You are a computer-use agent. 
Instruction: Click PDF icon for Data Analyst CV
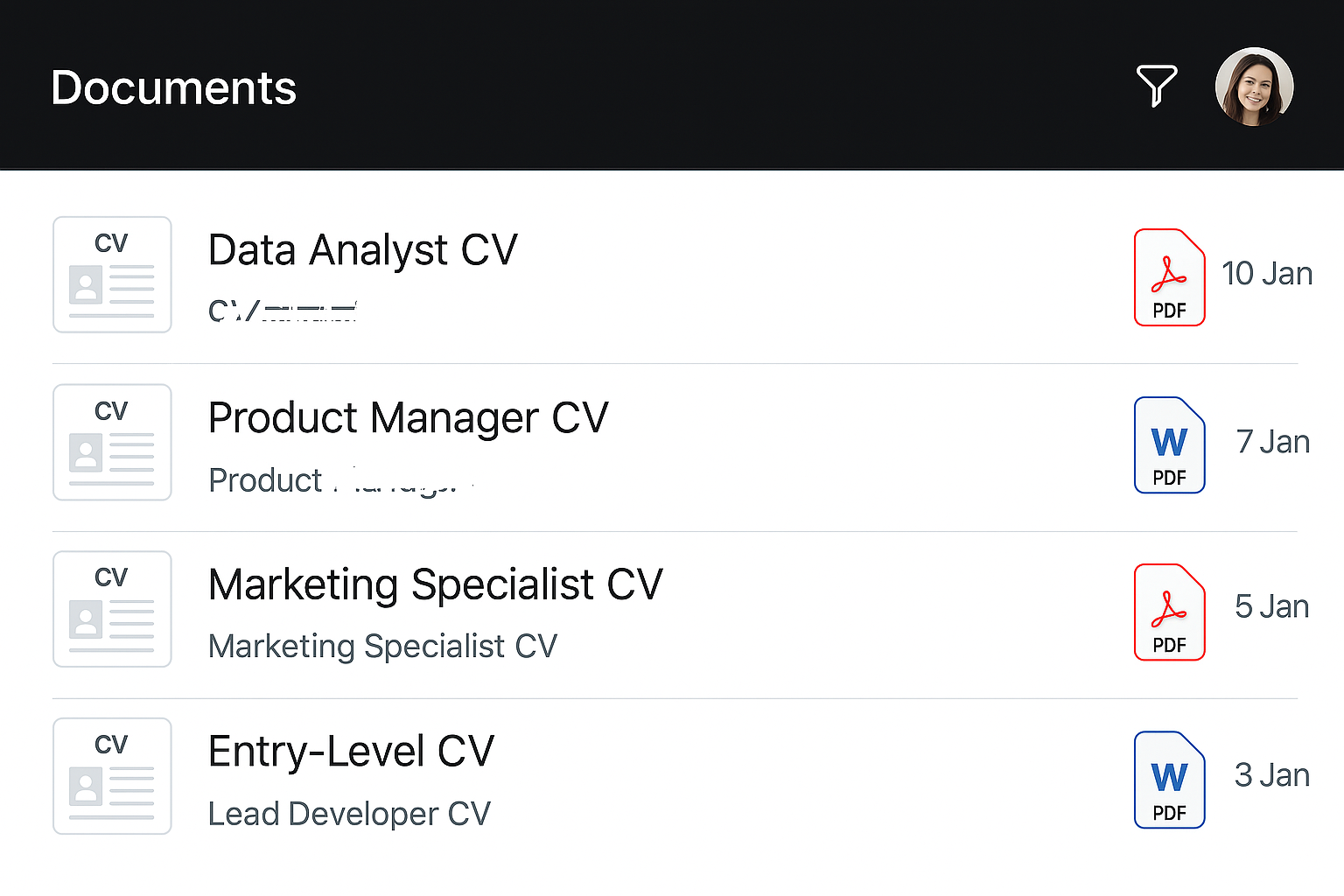[1169, 277]
